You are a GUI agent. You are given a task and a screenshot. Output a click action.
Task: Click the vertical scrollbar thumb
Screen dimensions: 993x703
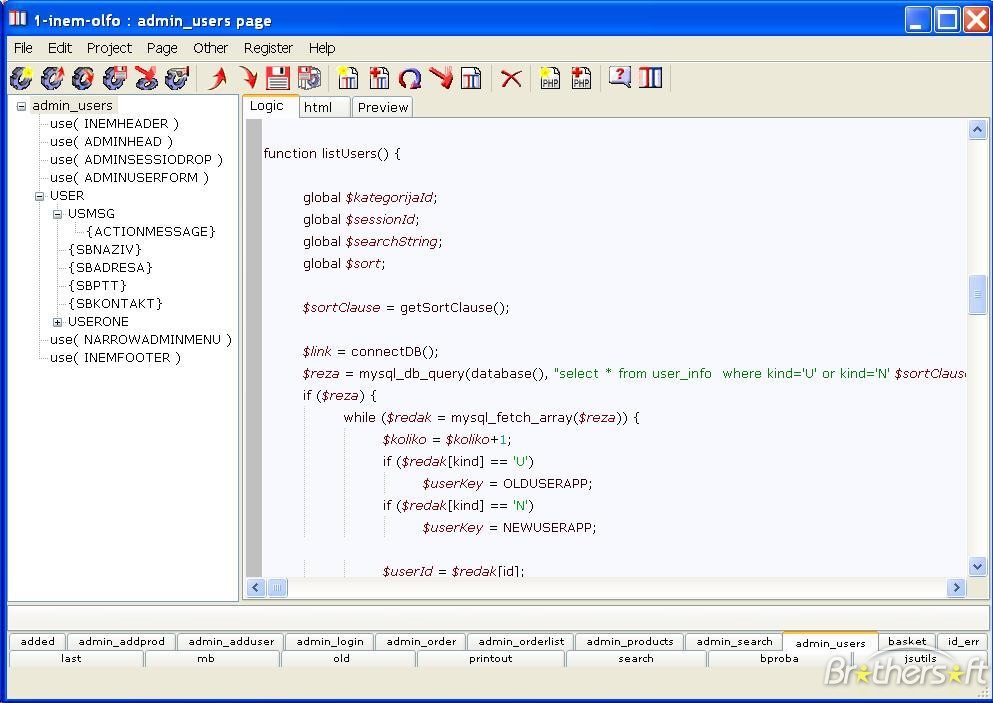pyautogui.click(x=977, y=294)
